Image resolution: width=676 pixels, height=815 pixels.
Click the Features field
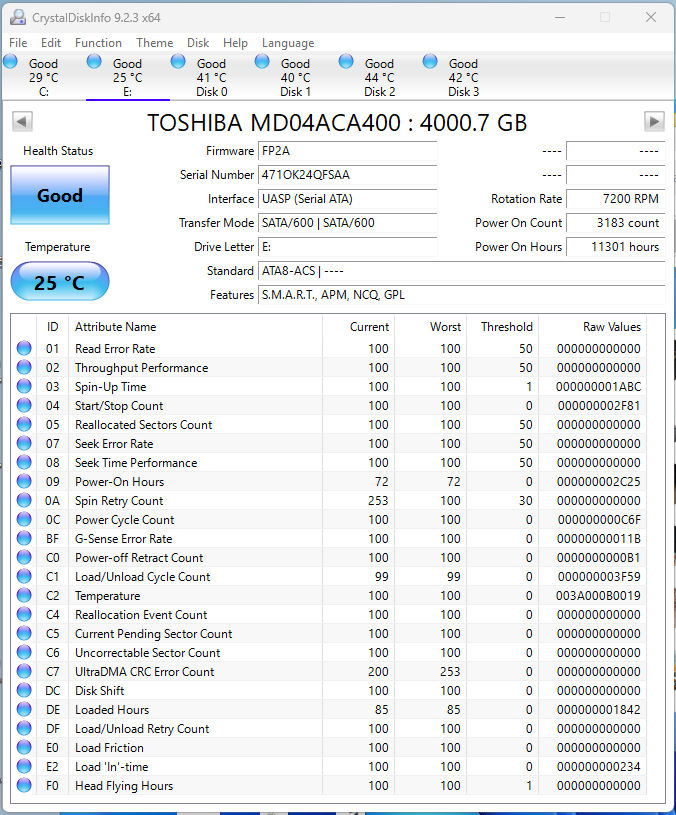461,295
